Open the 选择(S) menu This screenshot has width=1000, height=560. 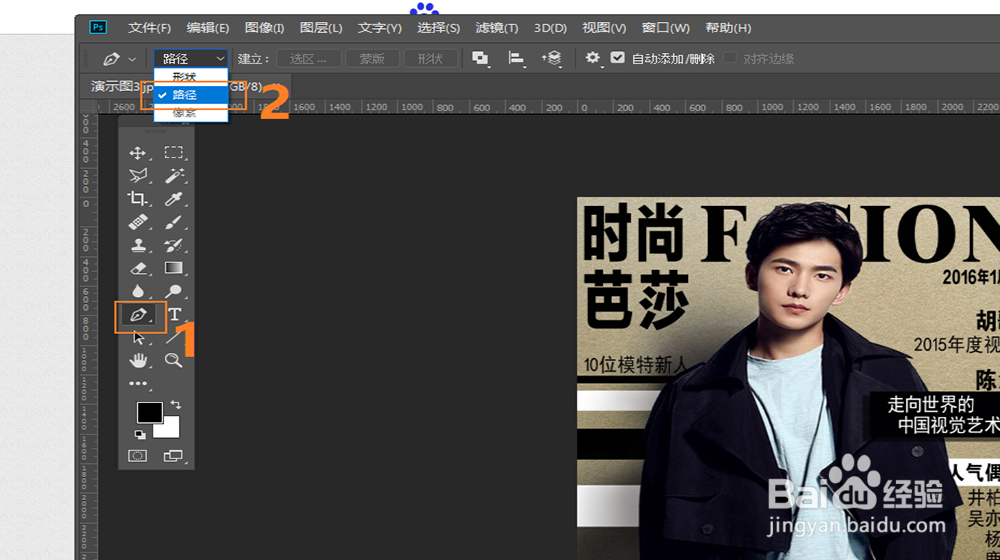pos(438,27)
